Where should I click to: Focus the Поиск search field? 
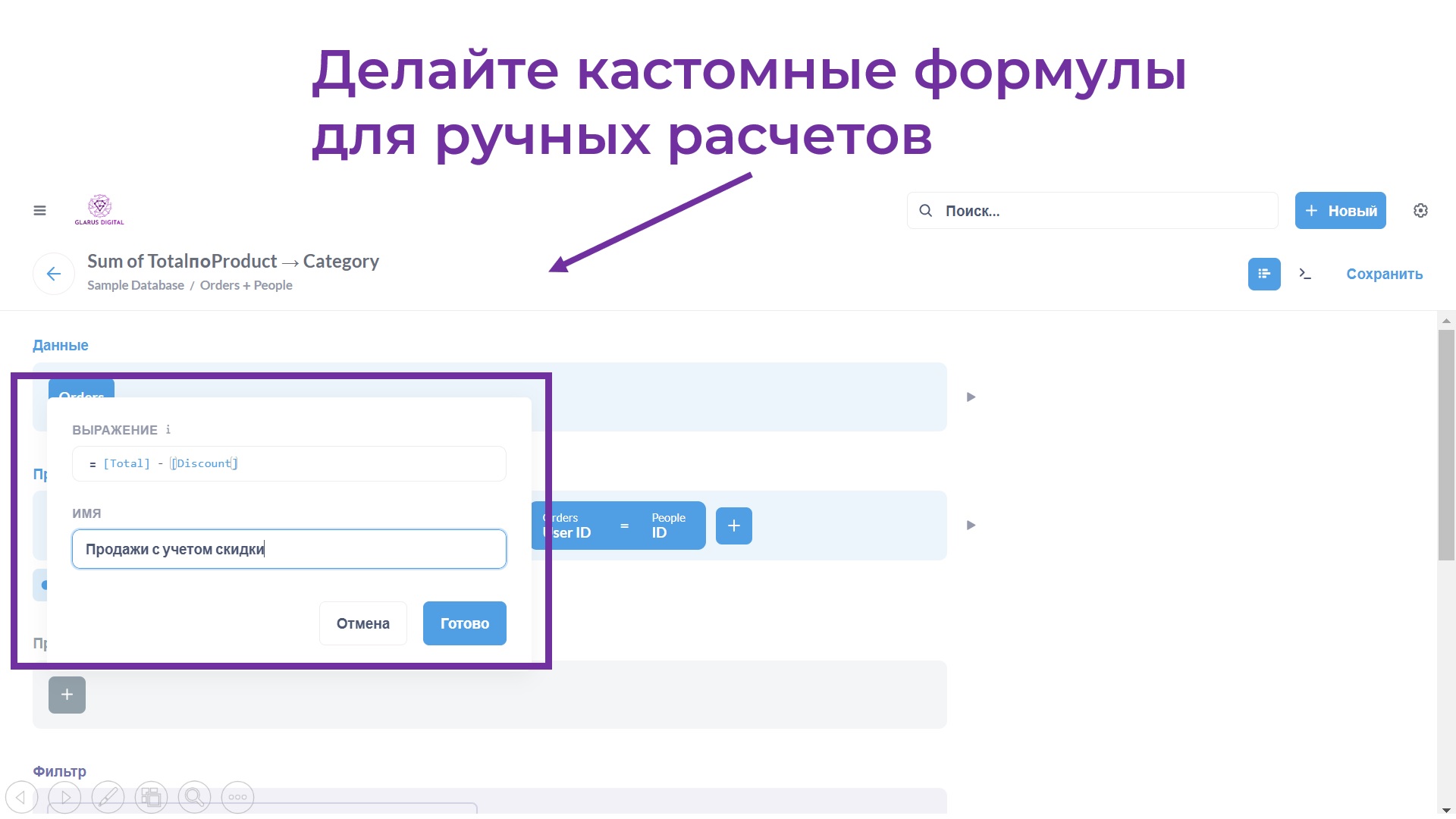click(x=1092, y=211)
